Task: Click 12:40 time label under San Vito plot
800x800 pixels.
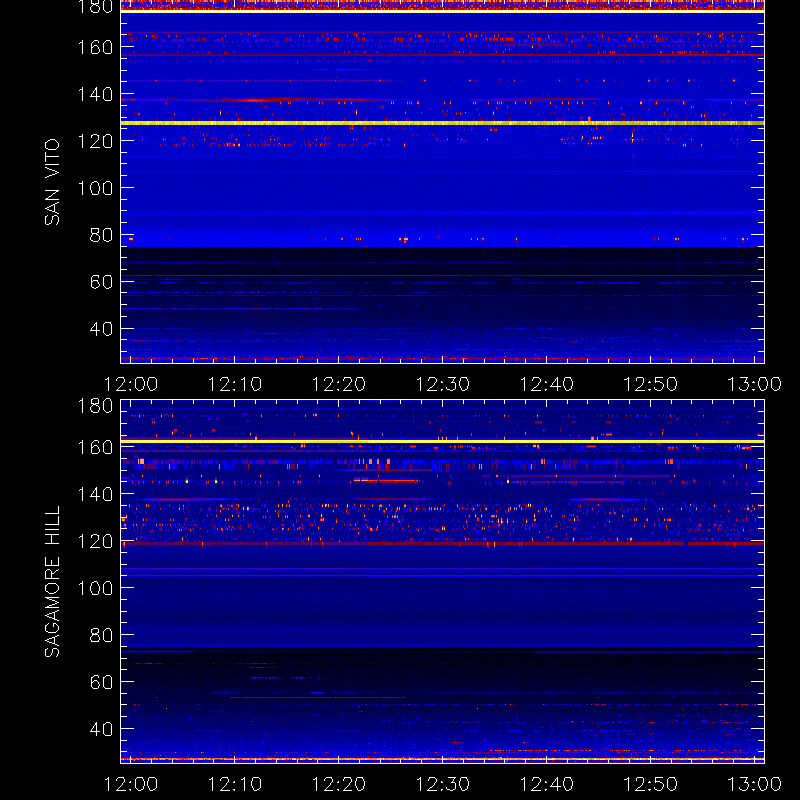Action: [546, 384]
